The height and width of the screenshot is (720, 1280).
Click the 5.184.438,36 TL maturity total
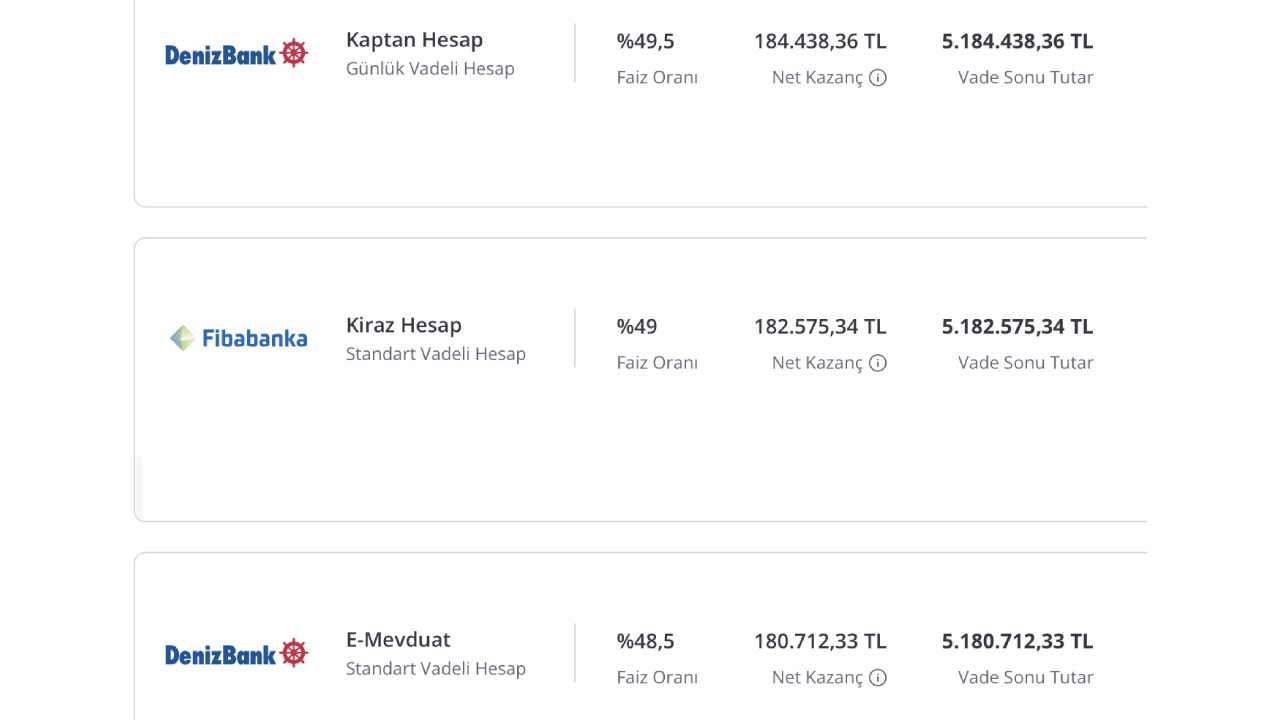pos(1017,42)
